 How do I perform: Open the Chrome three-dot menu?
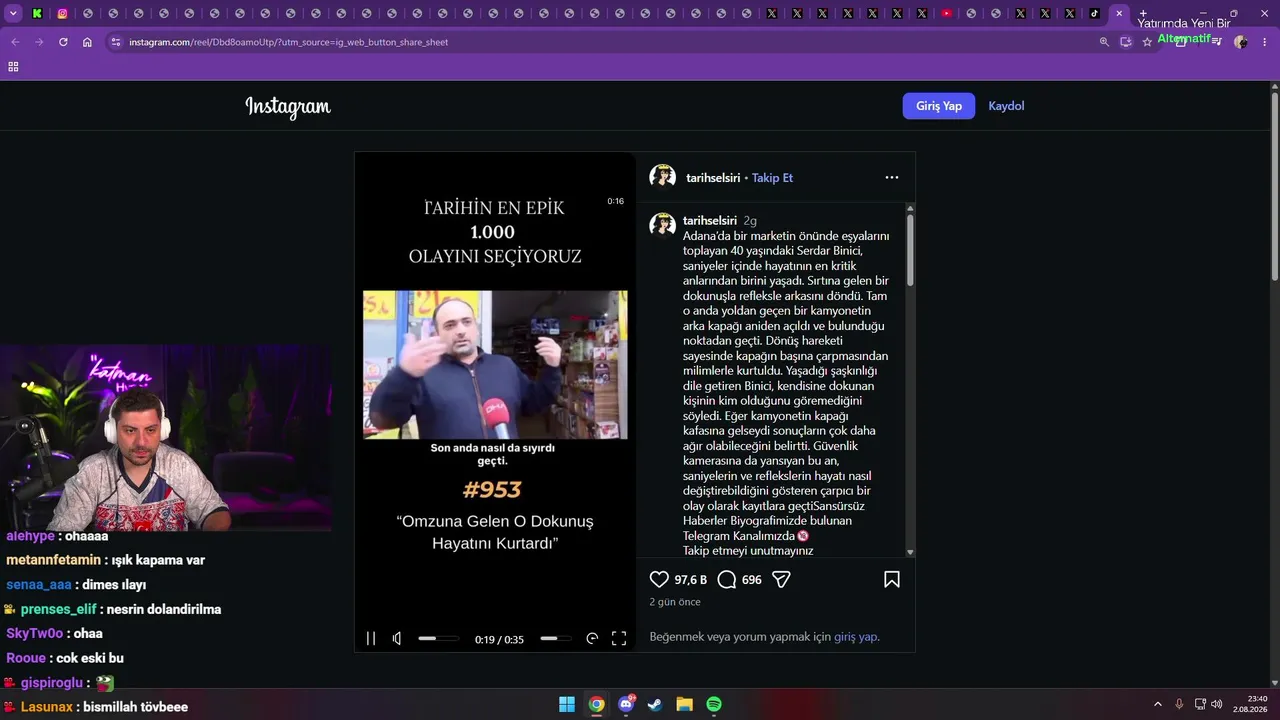[1265, 42]
